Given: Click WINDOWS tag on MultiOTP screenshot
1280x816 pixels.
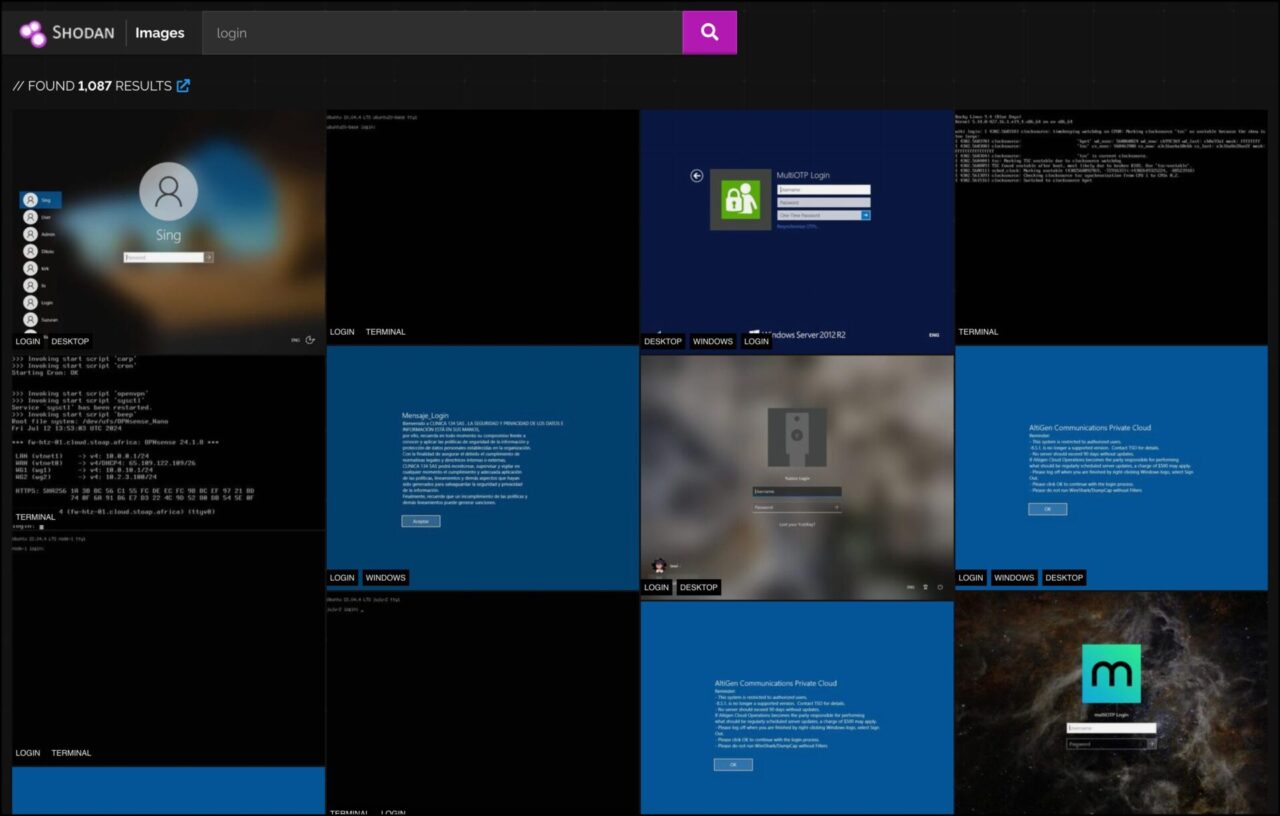Looking at the screenshot, I should coord(713,341).
